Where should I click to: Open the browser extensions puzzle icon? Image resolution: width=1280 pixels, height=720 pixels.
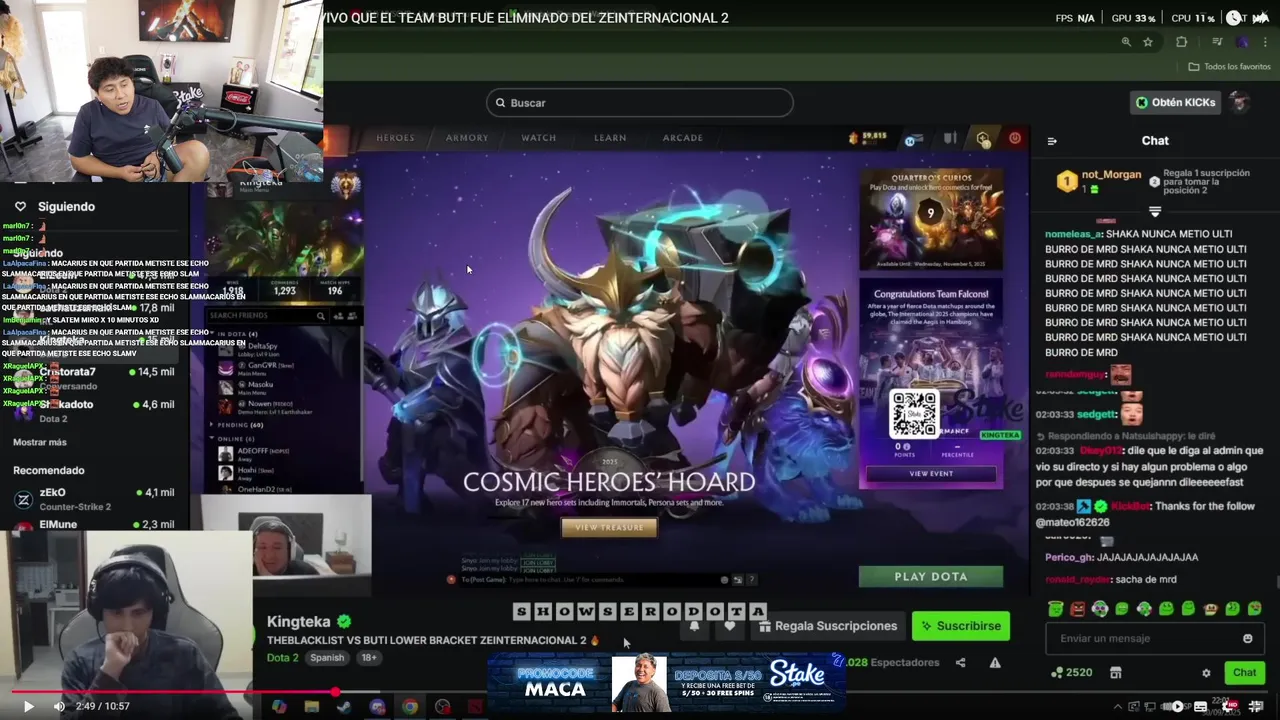point(1182,42)
